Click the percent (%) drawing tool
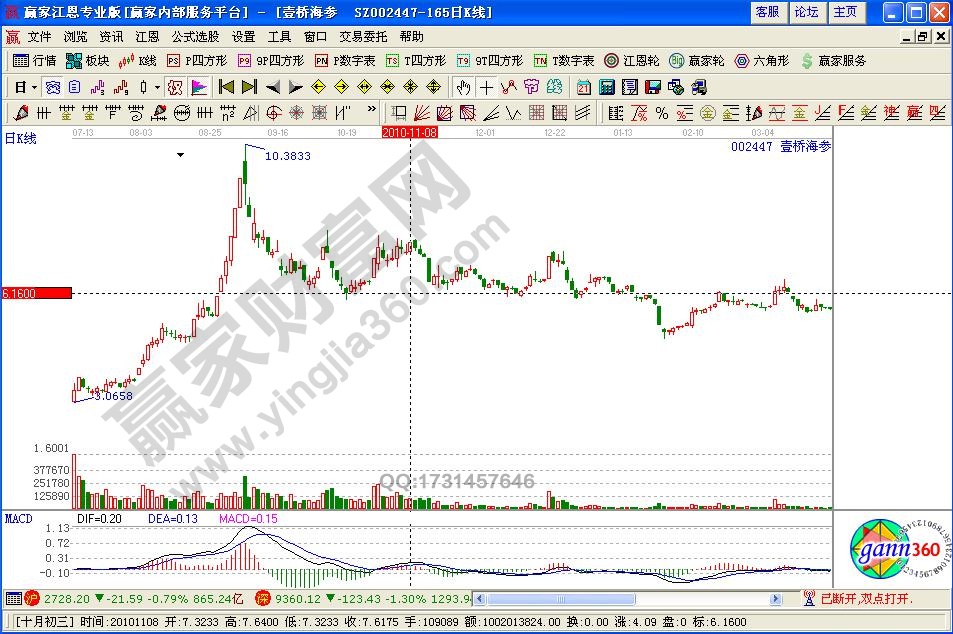The height and width of the screenshot is (634, 953). coord(662,112)
